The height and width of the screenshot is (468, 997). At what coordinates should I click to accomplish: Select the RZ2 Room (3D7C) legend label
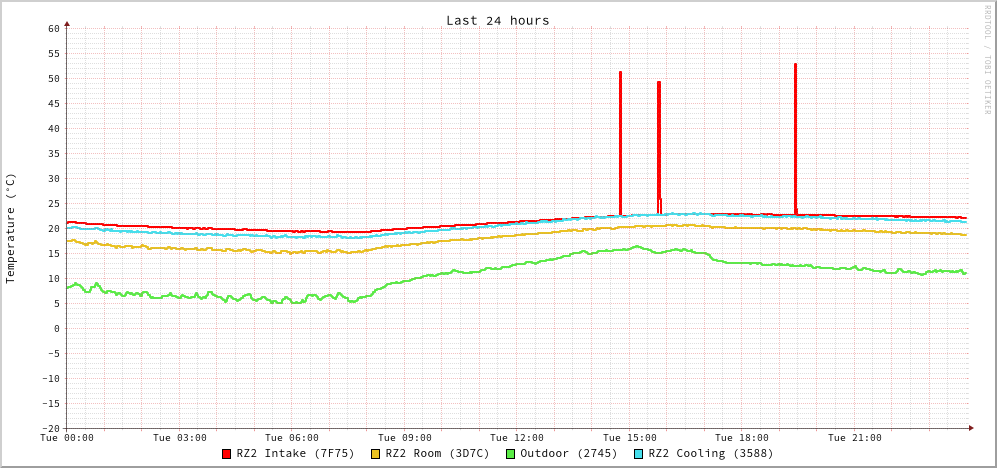[x=437, y=453]
